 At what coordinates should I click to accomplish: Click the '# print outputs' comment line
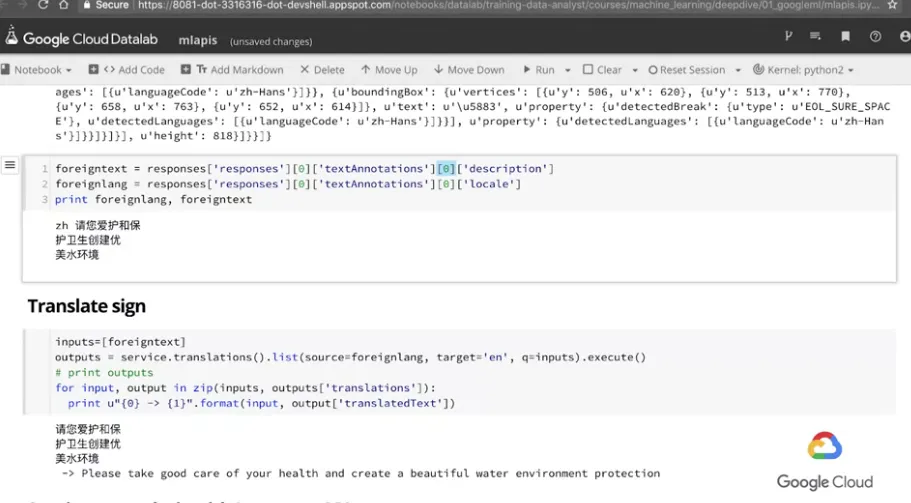pyautogui.click(x=104, y=372)
